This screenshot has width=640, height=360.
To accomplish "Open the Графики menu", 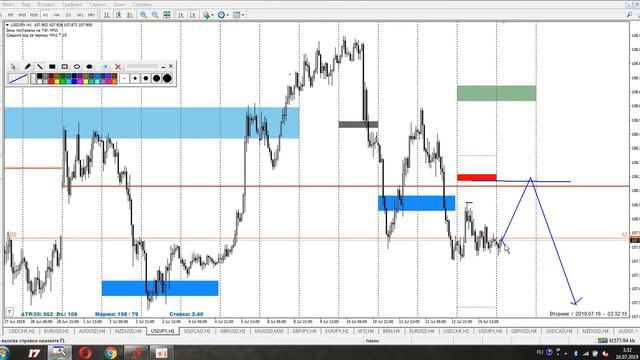I will click(72, 4).
